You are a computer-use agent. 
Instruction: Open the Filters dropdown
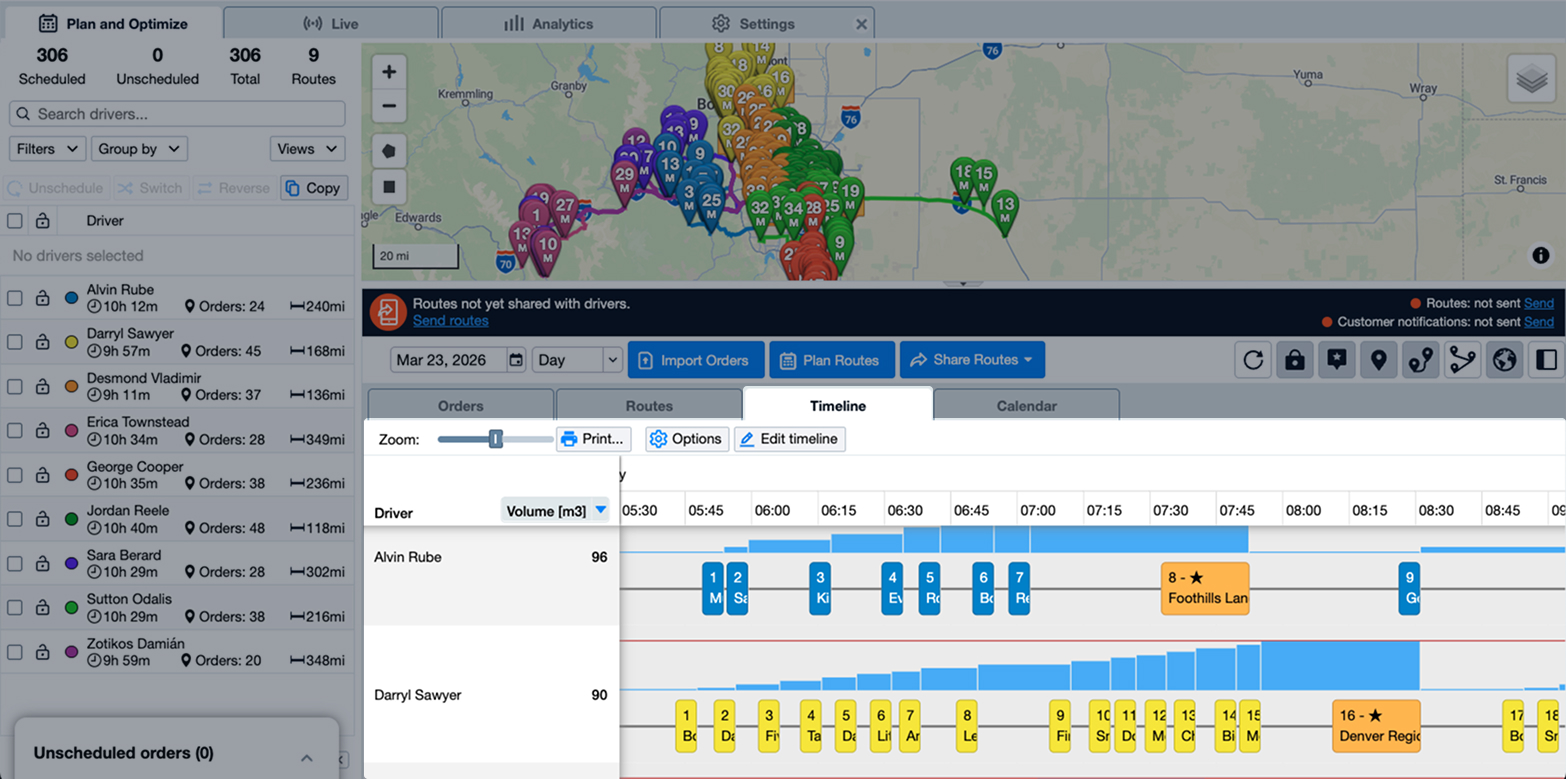click(x=47, y=149)
